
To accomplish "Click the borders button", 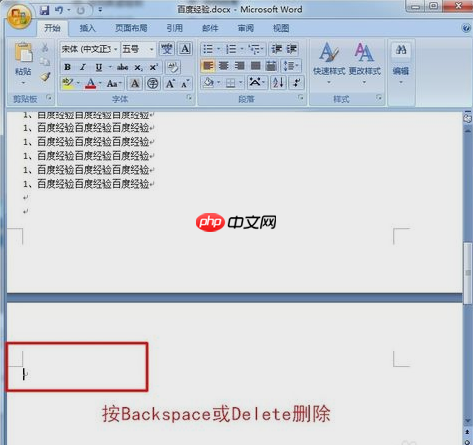I will pyautogui.click(x=230, y=82).
